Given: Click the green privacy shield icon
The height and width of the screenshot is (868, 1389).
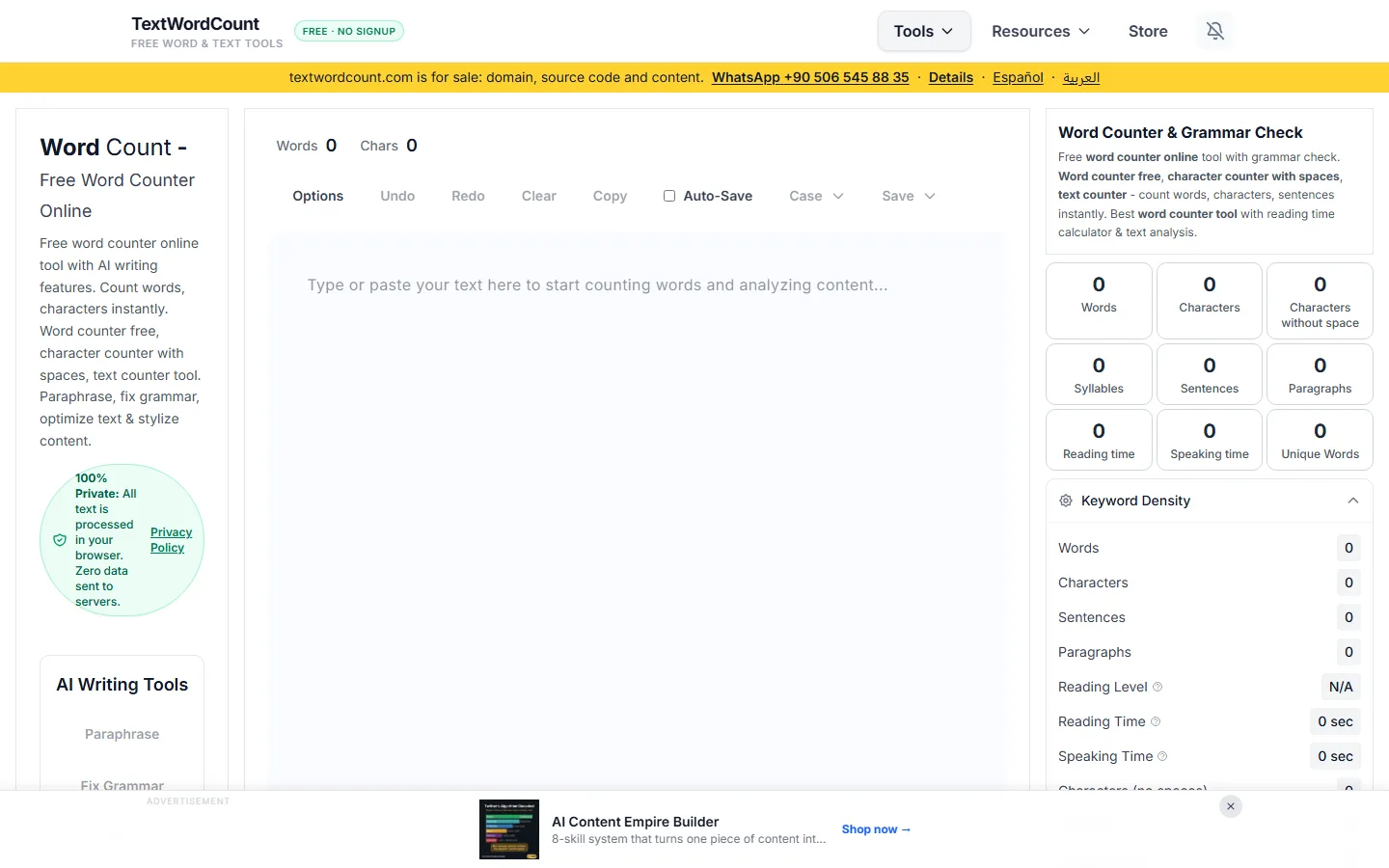Looking at the screenshot, I should (60, 540).
